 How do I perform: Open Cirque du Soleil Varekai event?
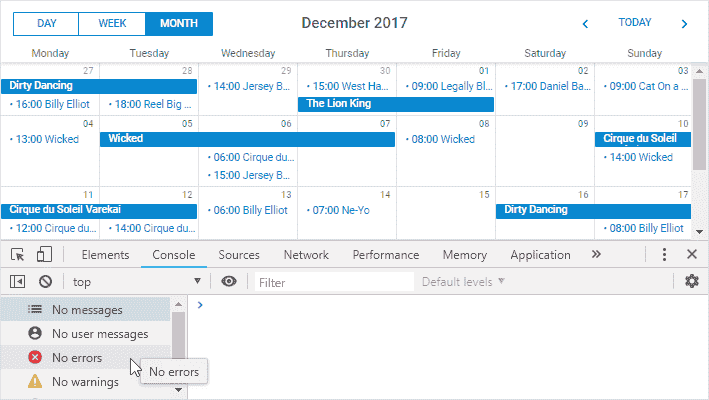99,210
